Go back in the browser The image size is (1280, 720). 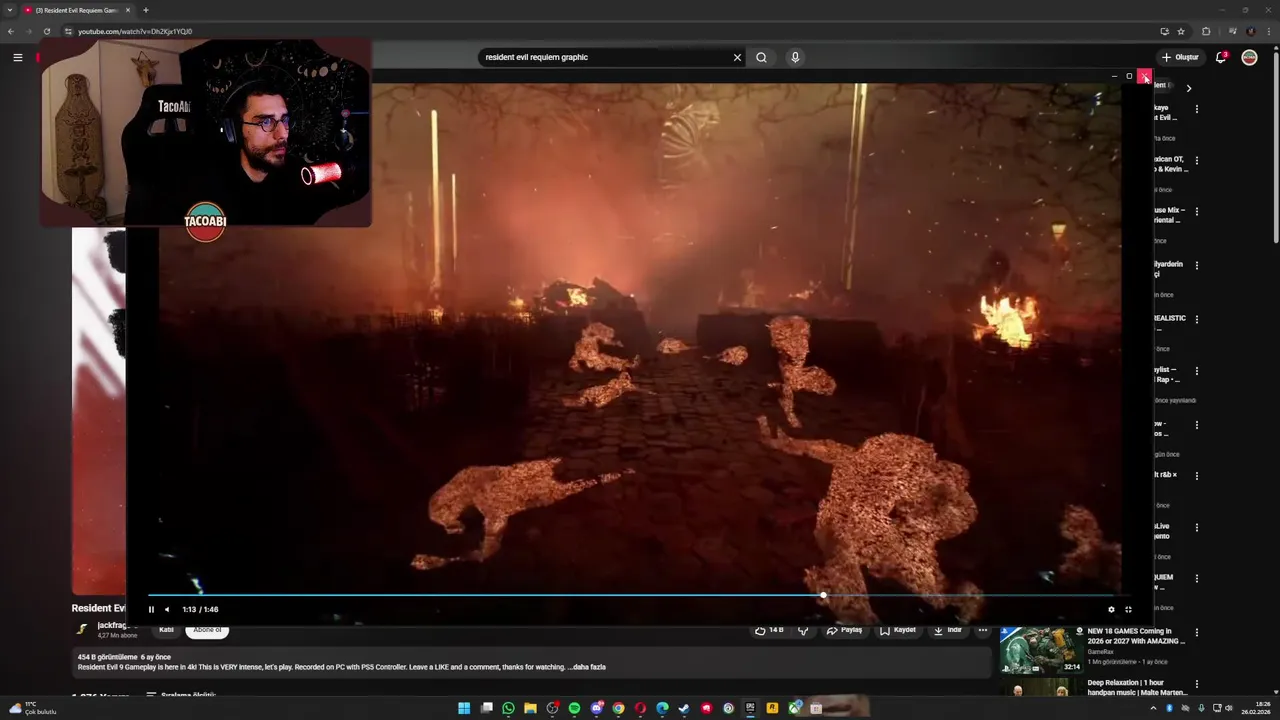[11, 31]
